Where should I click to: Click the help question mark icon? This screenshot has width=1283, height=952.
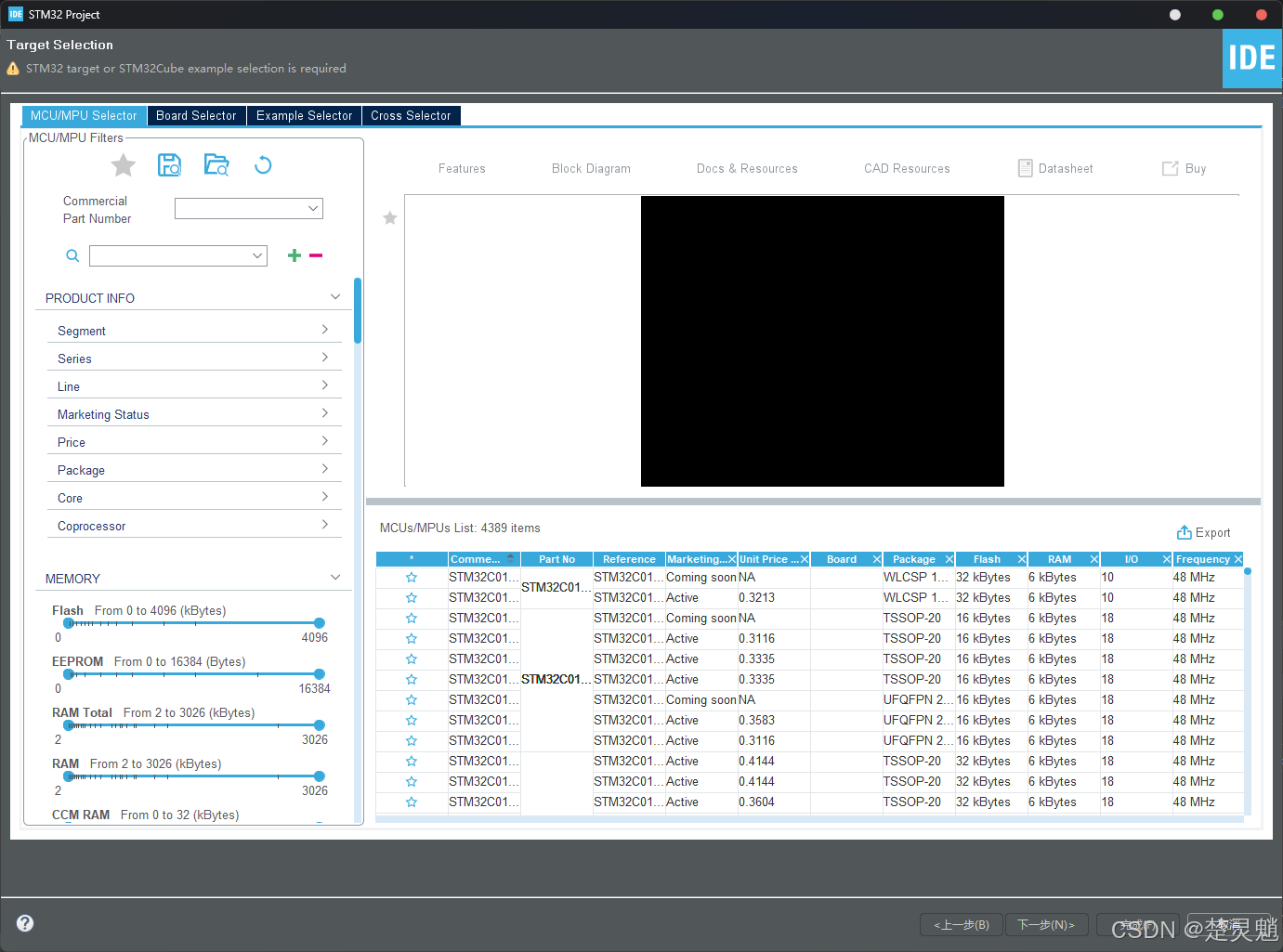pyautogui.click(x=25, y=923)
